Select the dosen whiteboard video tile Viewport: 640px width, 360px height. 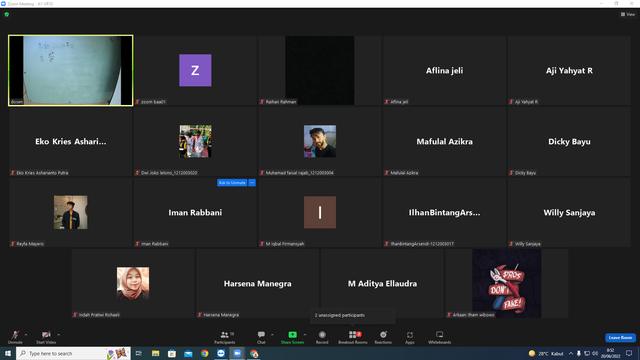pyautogui.click(x=71, y=70)
